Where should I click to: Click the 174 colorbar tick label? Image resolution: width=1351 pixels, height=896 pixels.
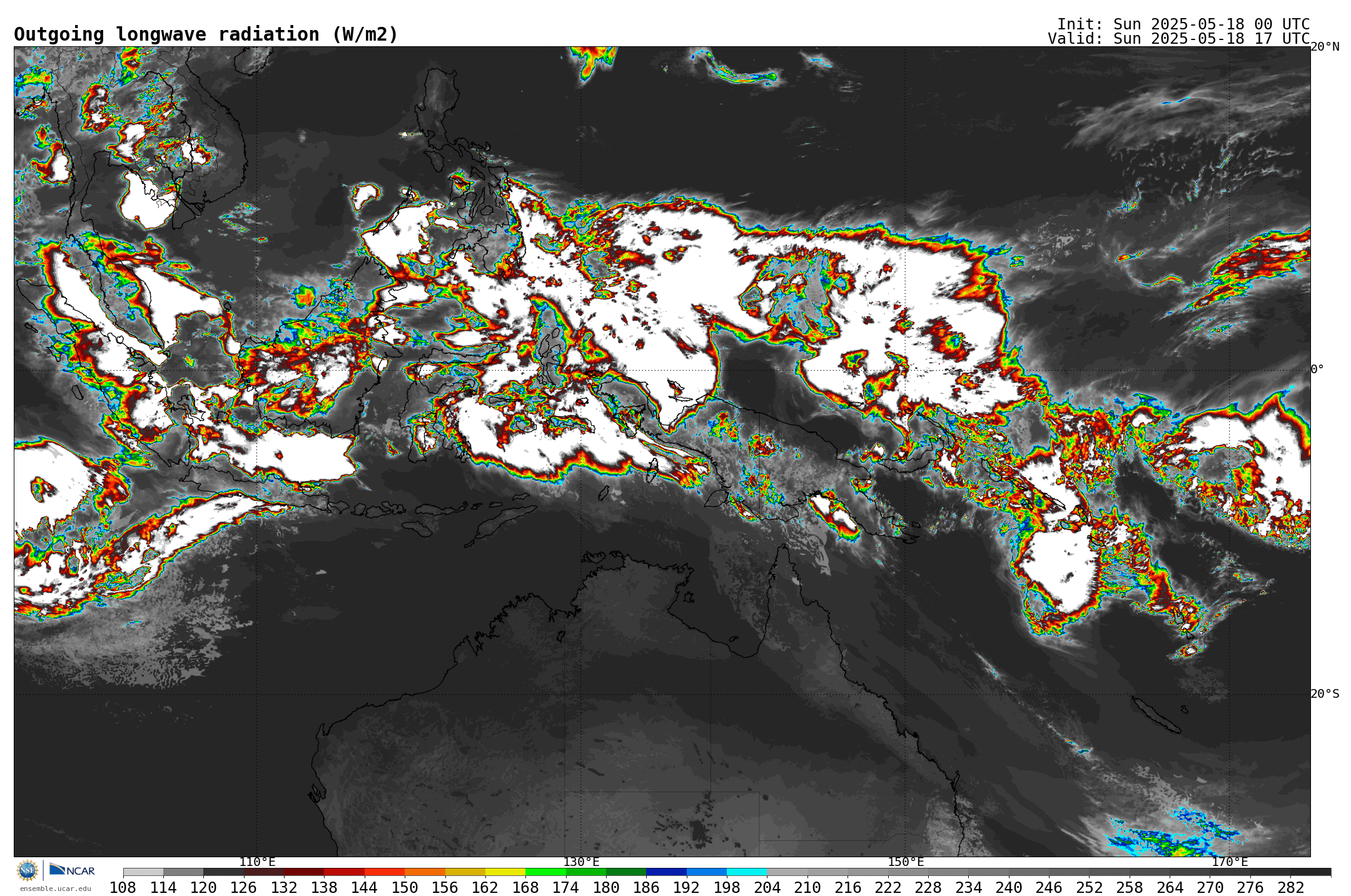[565, 888]
